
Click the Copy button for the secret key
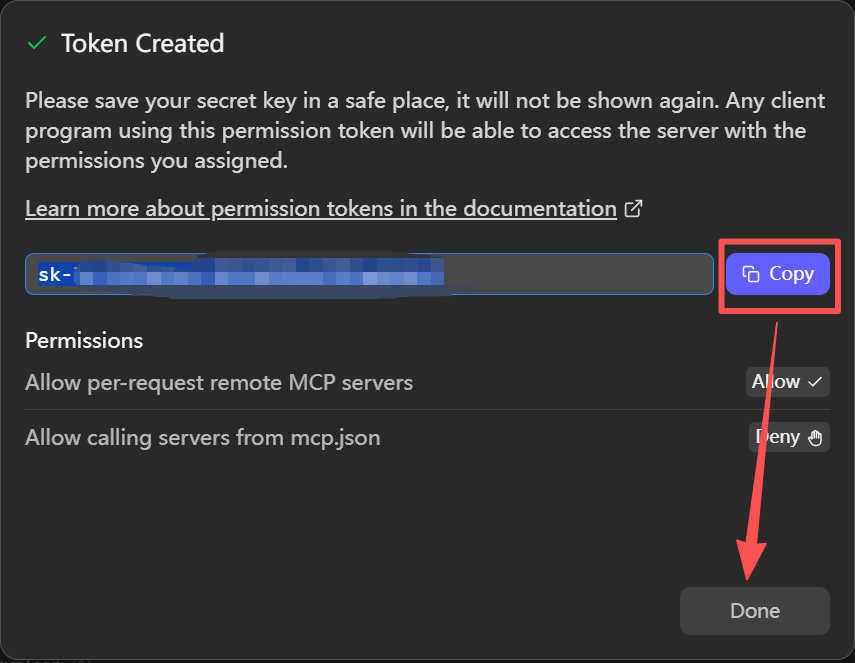(778, 274)
